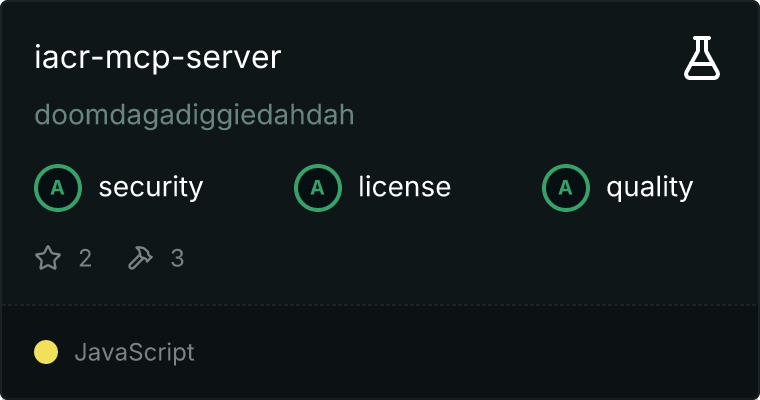Click the yellow JavaScript language dot
Screen dimensions: 760x400
[x=46, y=352]
